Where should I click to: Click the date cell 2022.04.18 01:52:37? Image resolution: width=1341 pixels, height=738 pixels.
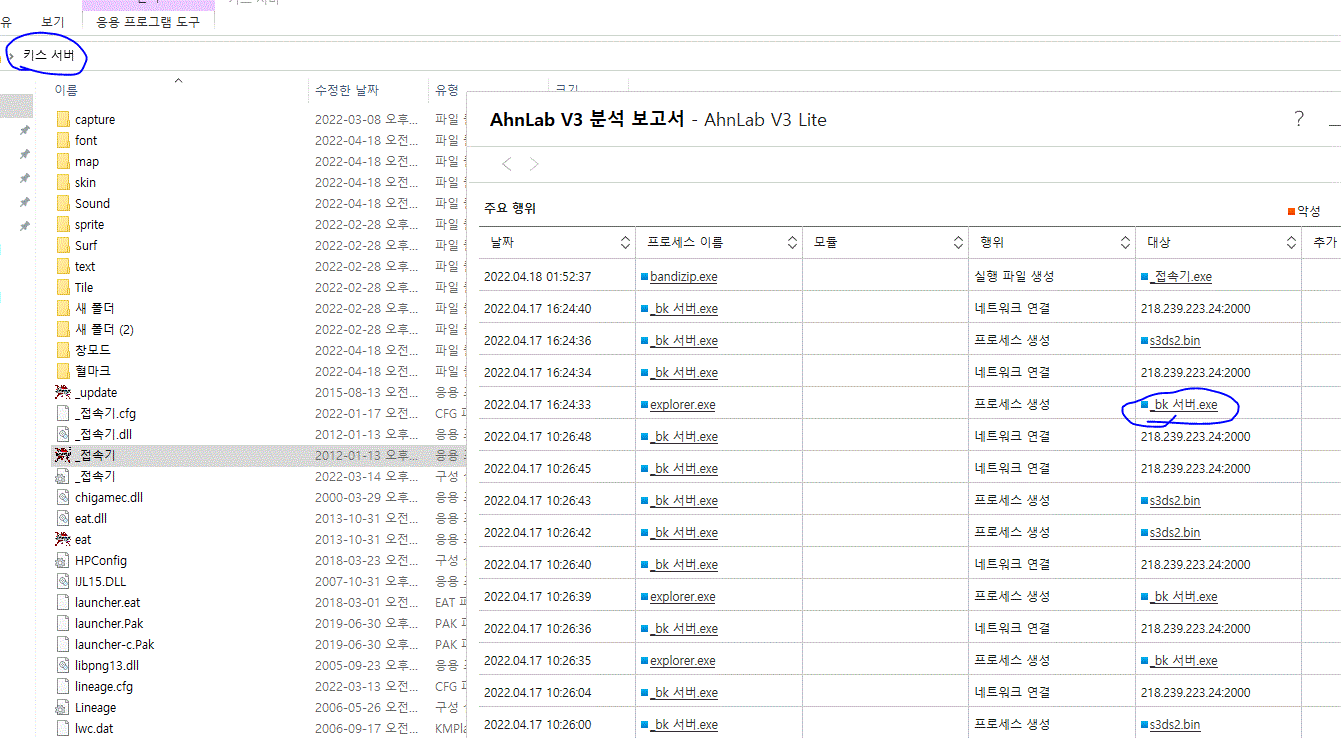(x=537, y=276)
